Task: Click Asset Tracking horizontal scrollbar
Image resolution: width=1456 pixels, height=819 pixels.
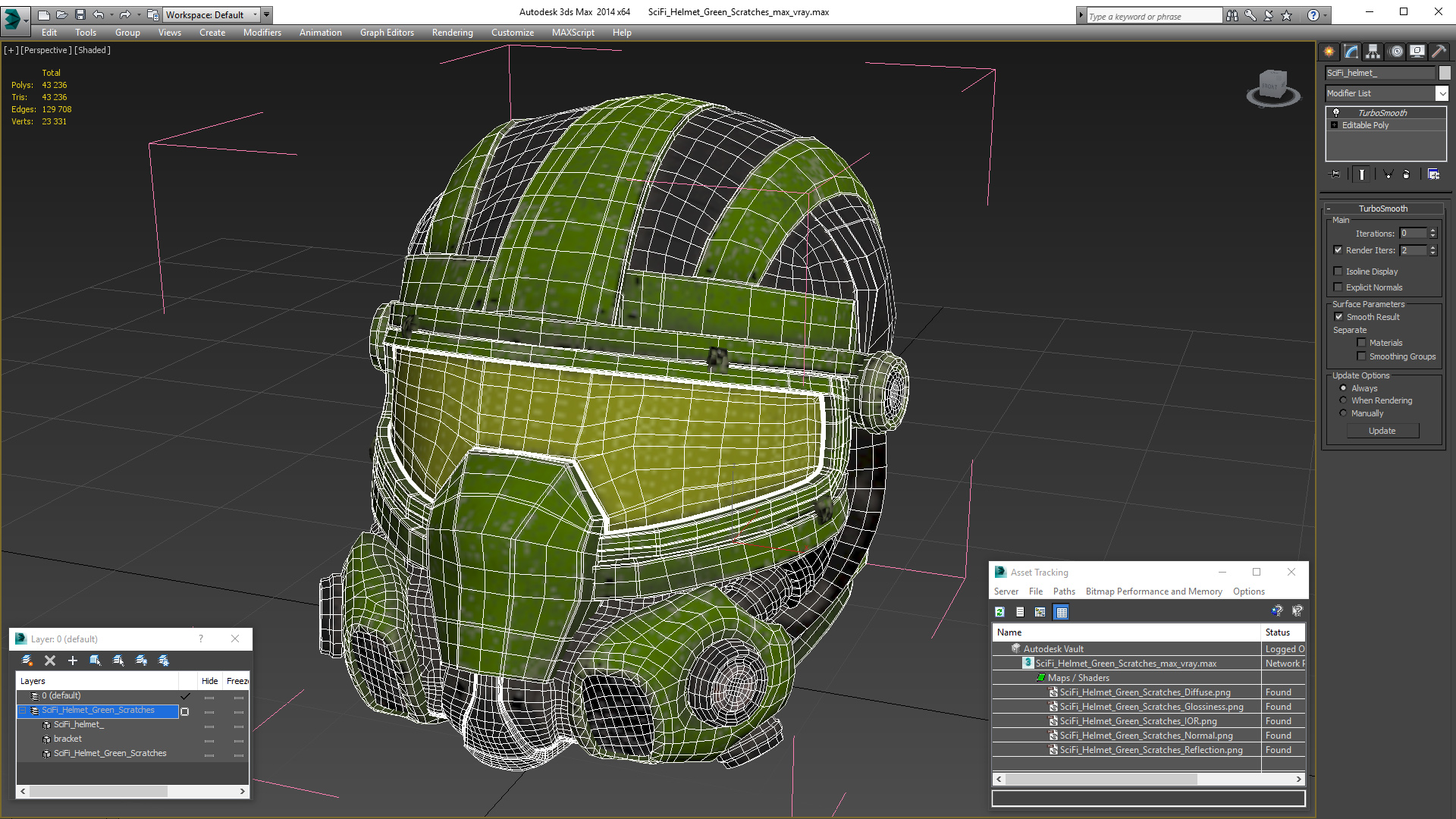Action: (x=1148, y=779)
